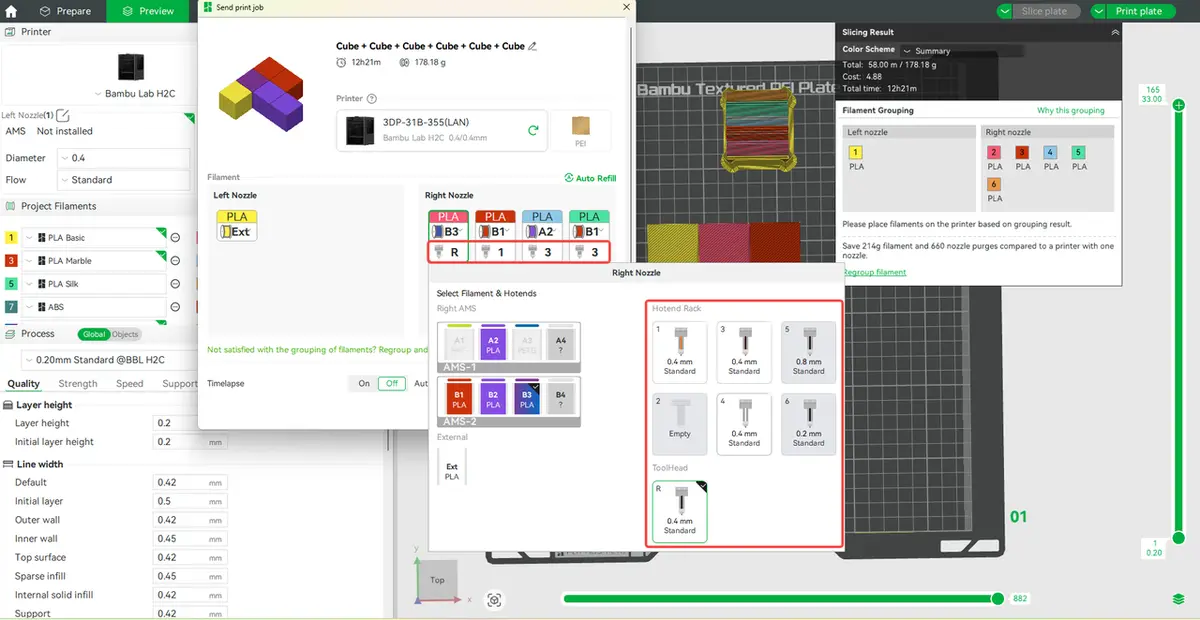Select AMS-2 slot B4
The height and width of the screenshot is (620, 1200).
click(x=561, y=397)
